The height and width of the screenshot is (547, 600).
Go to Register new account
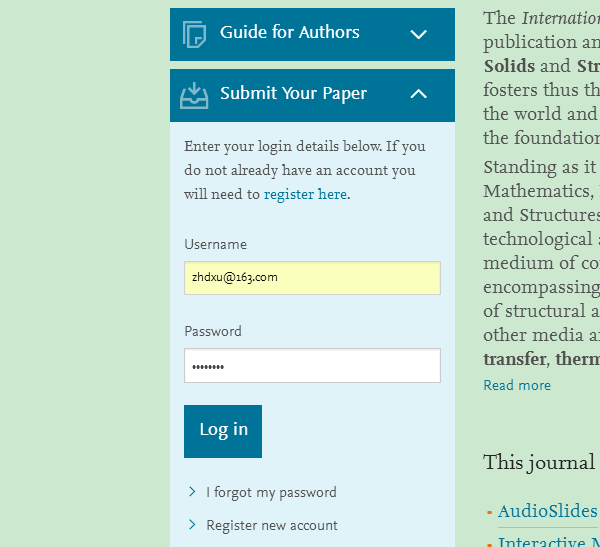(x=272, y=525)
